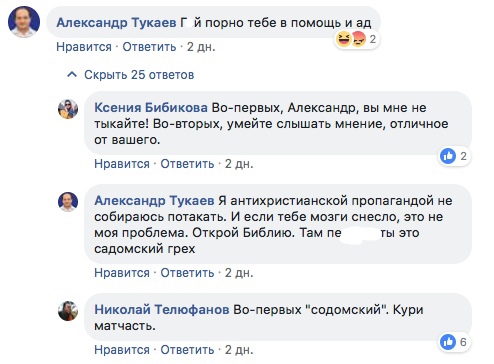Open Николай Телюфанов's profile name link
This screenshot has width=494, height=364.
162,310
